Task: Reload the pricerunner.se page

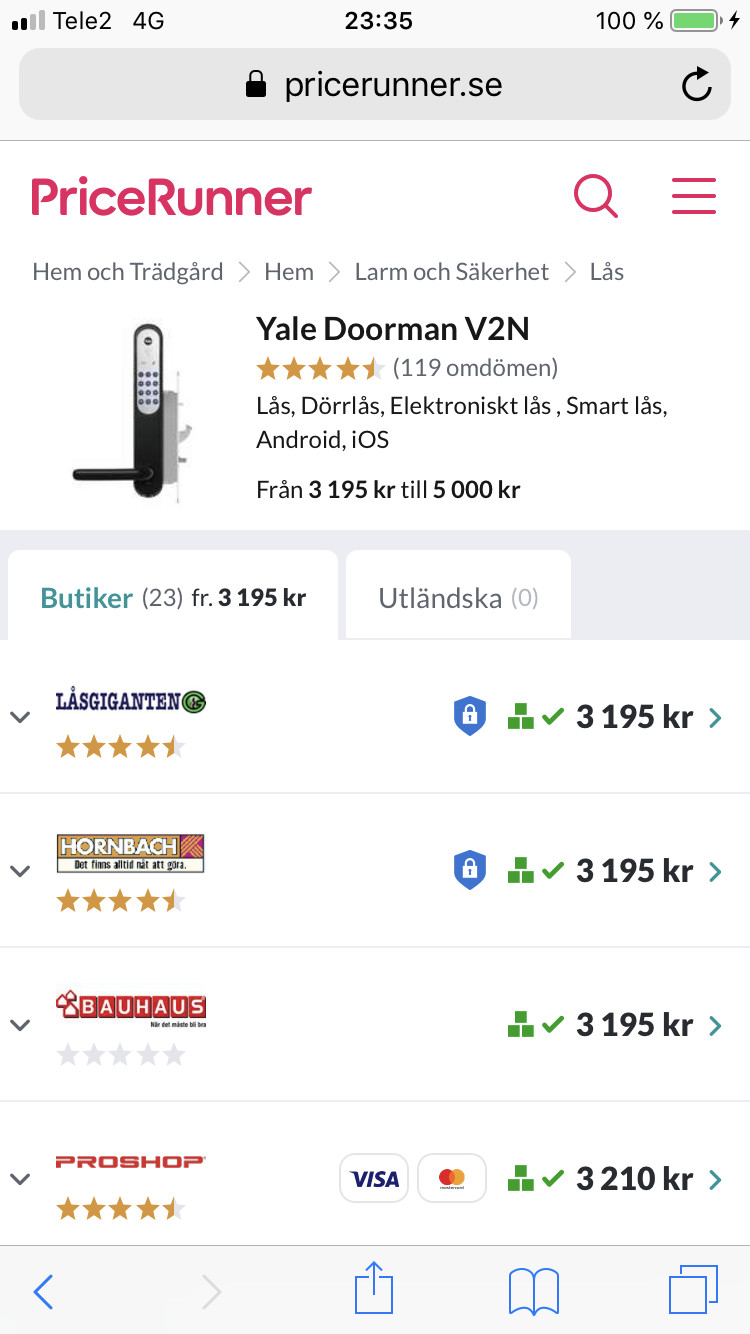Action: coord(696,85)
